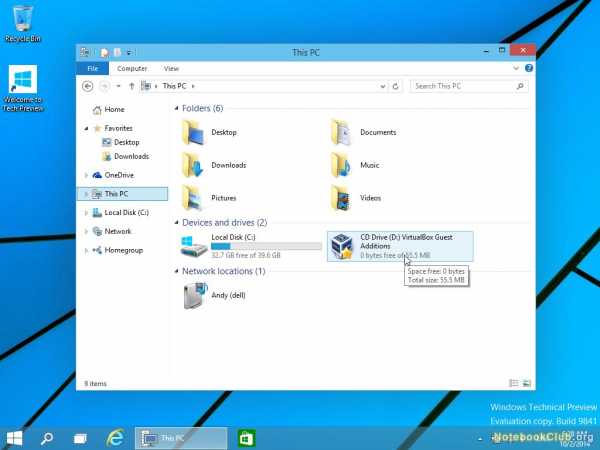Open the Computer ribbon tab
Viewport: 600px width, 450px height.
(132, 68)
